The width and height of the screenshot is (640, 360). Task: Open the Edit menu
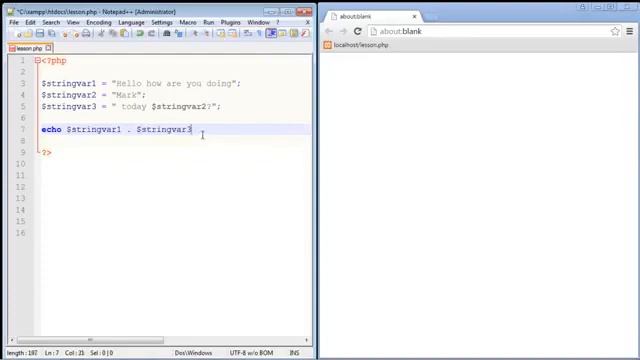pyautogui.click(x=30, y=22)
